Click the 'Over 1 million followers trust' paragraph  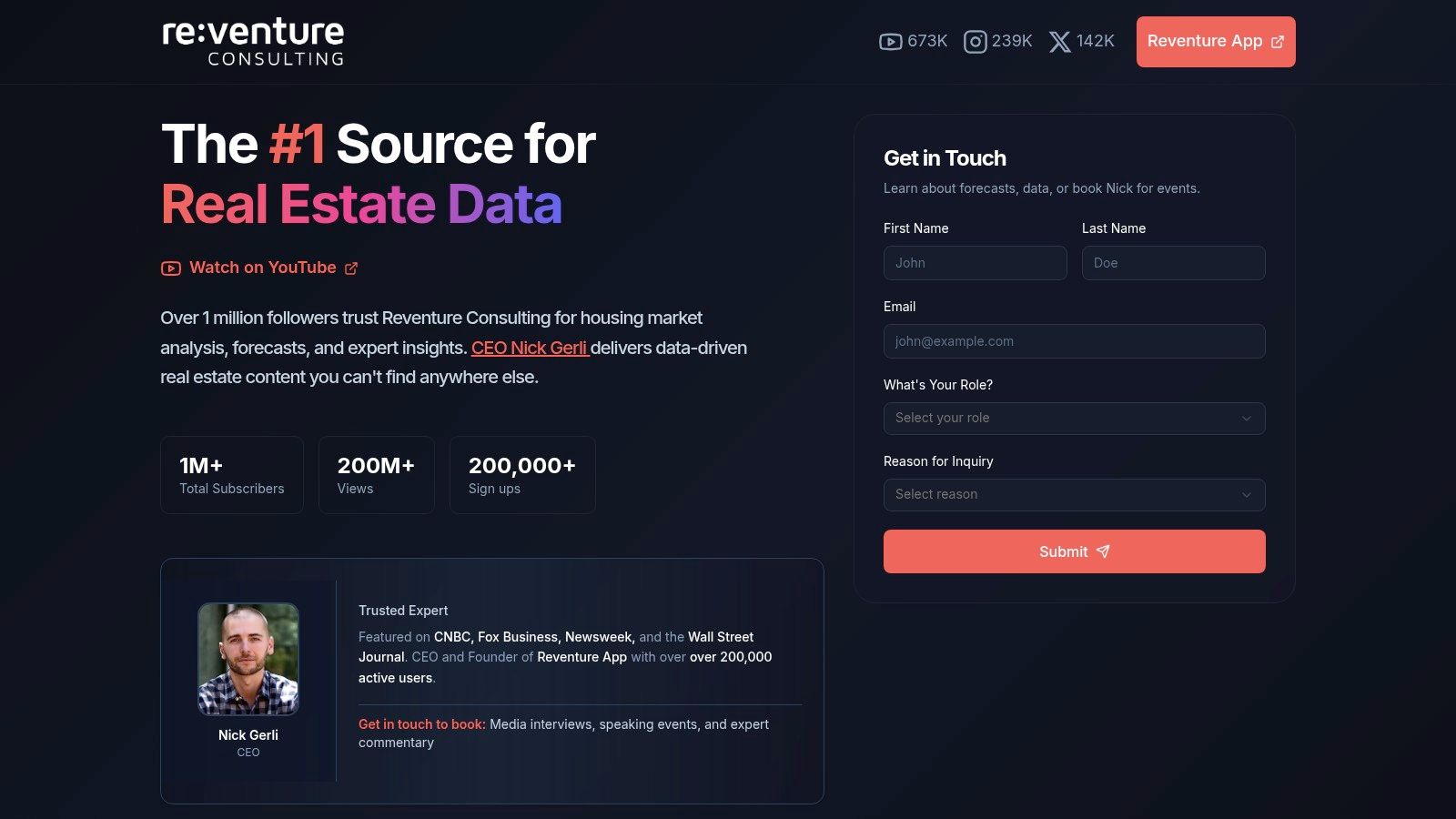point(454,348)
